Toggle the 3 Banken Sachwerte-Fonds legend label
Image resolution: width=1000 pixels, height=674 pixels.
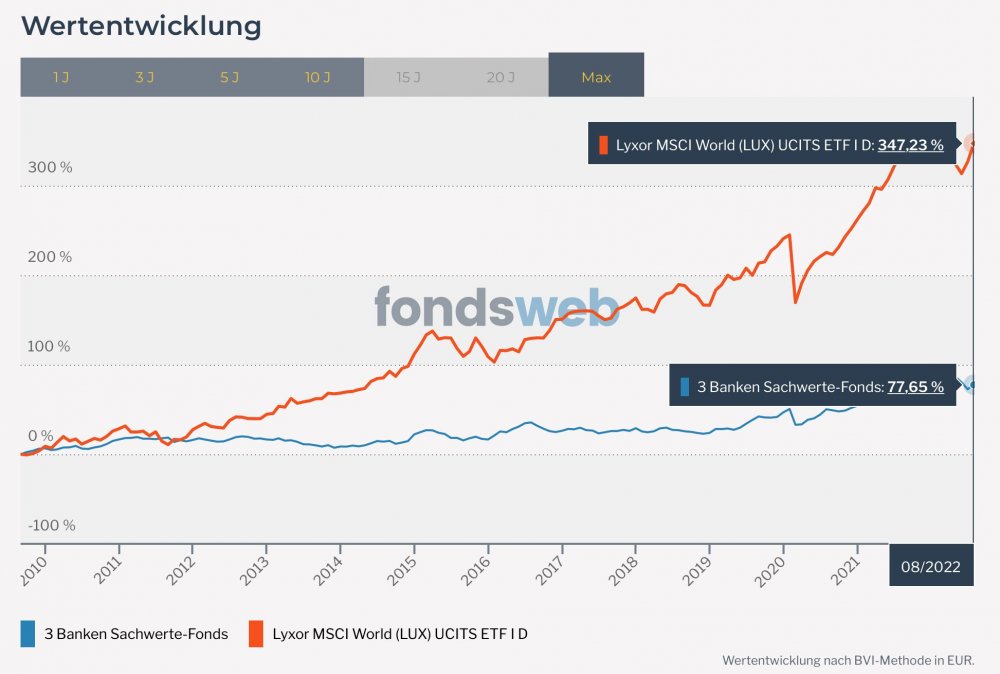click(x=136, y=634)
